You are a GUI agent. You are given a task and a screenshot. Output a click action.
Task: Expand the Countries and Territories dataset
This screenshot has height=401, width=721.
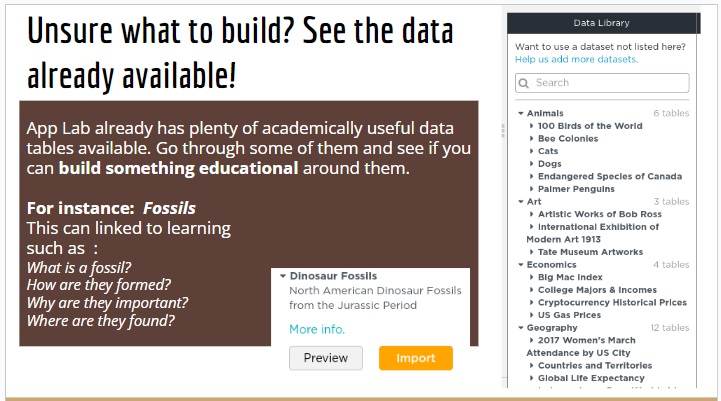click(594, 366)
